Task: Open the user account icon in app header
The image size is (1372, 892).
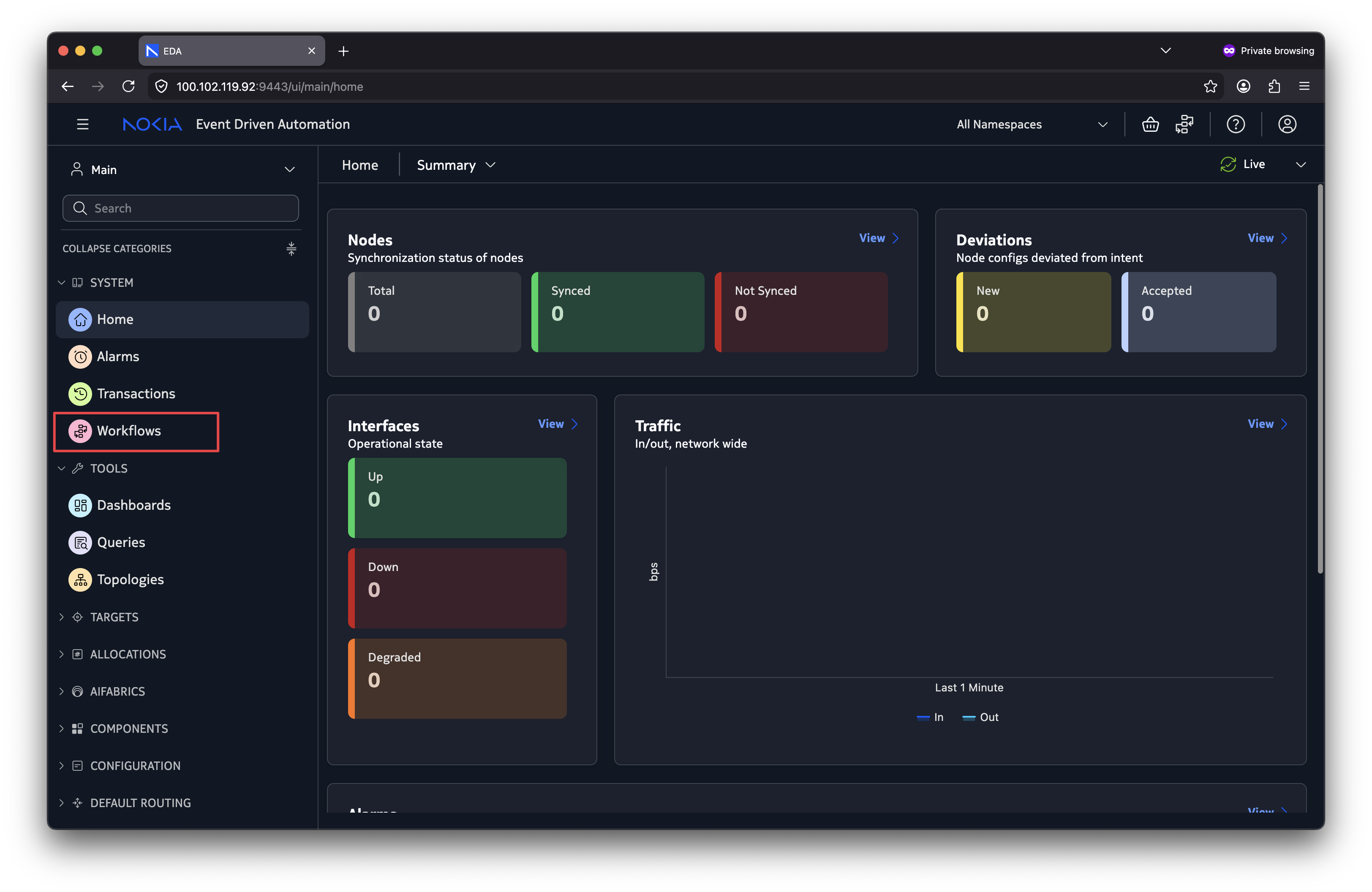Action: click(x=1287, y=124)
